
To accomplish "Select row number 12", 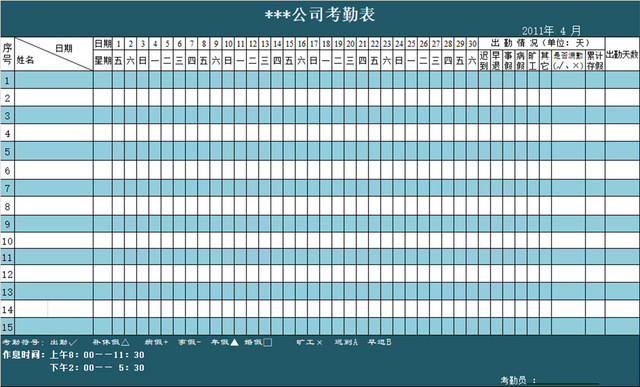I will [7, 274].
